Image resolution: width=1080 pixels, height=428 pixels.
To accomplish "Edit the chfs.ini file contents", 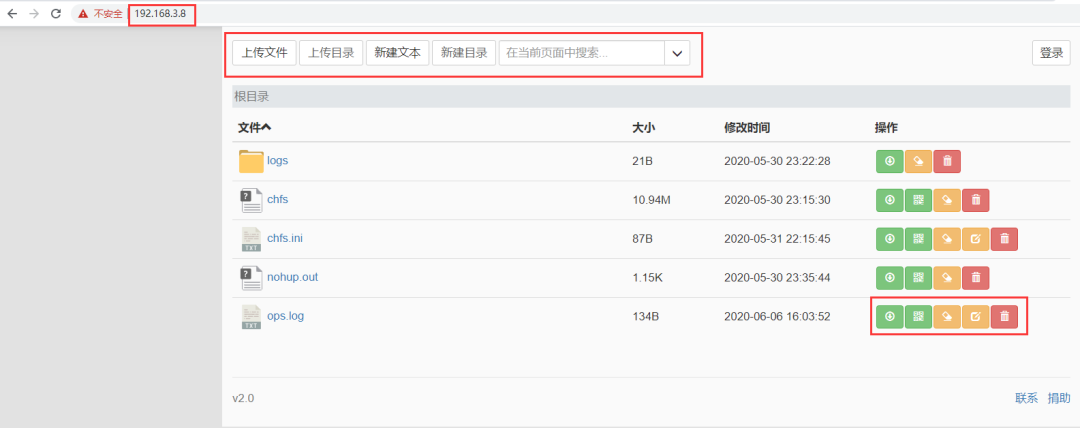I will click(976, 239).
